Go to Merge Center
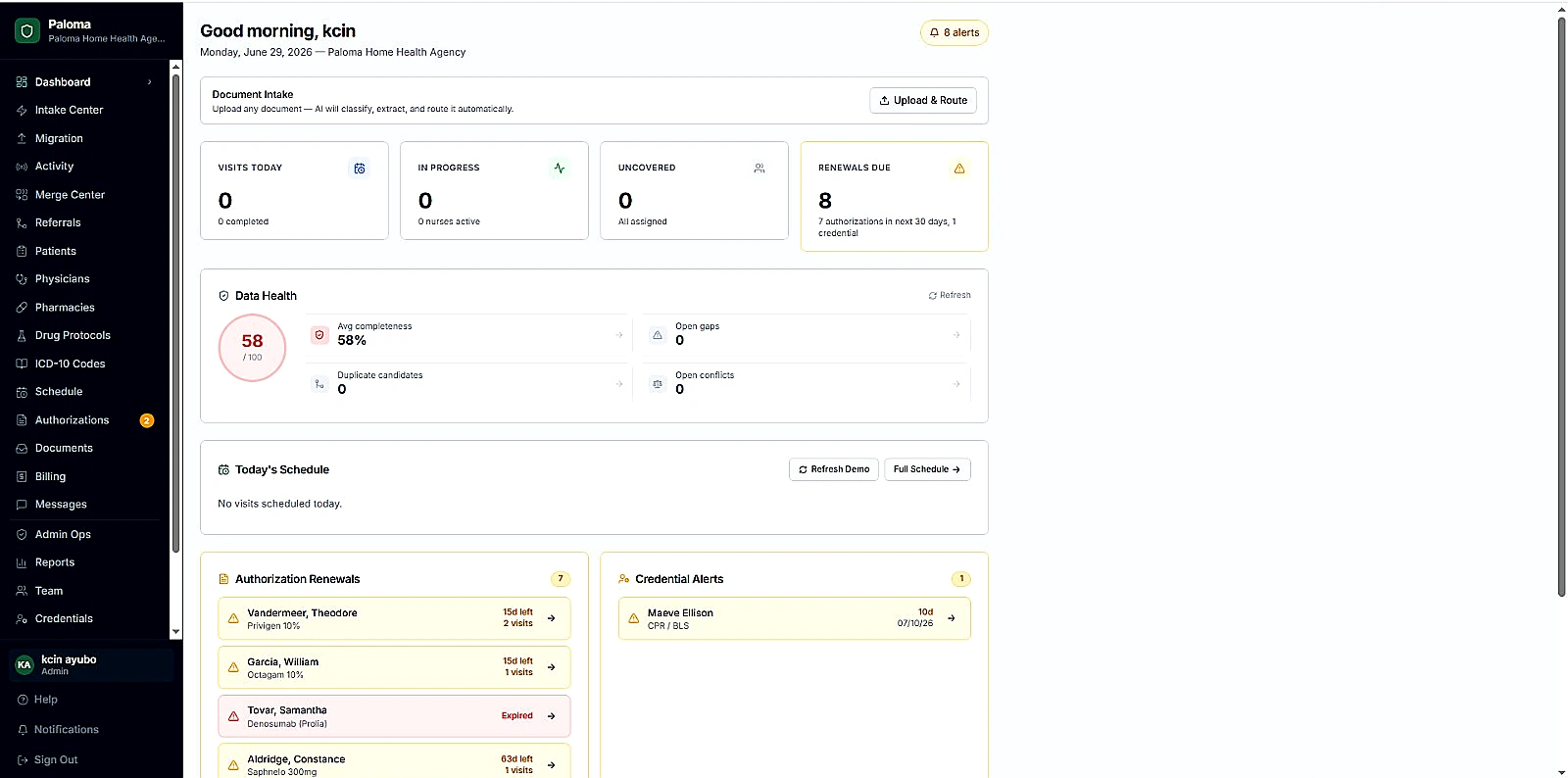Image resolution: width=1568 pixels, height=778 pixels. coord(84,195)
